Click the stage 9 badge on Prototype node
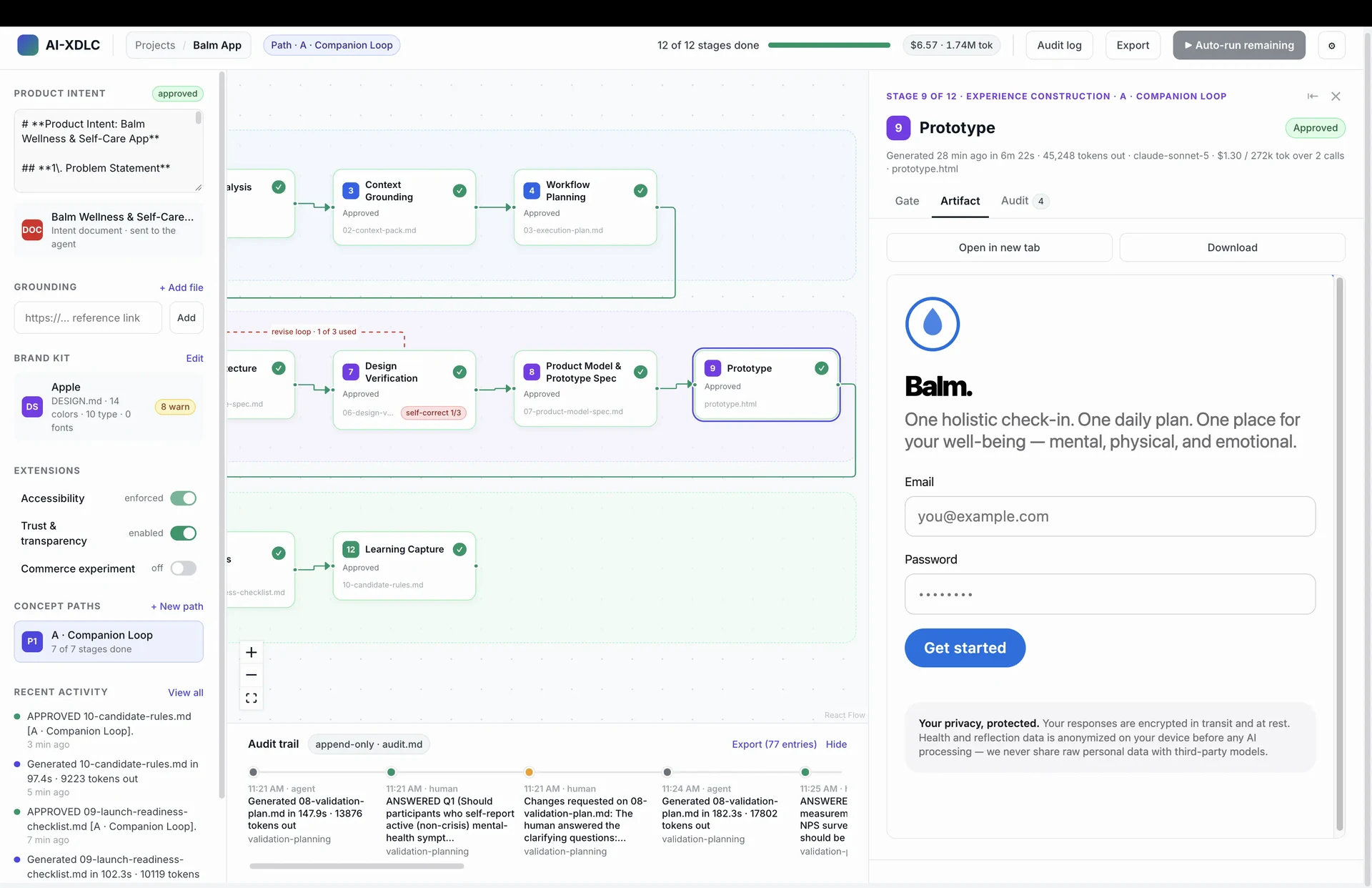 [x=712, y=368]
